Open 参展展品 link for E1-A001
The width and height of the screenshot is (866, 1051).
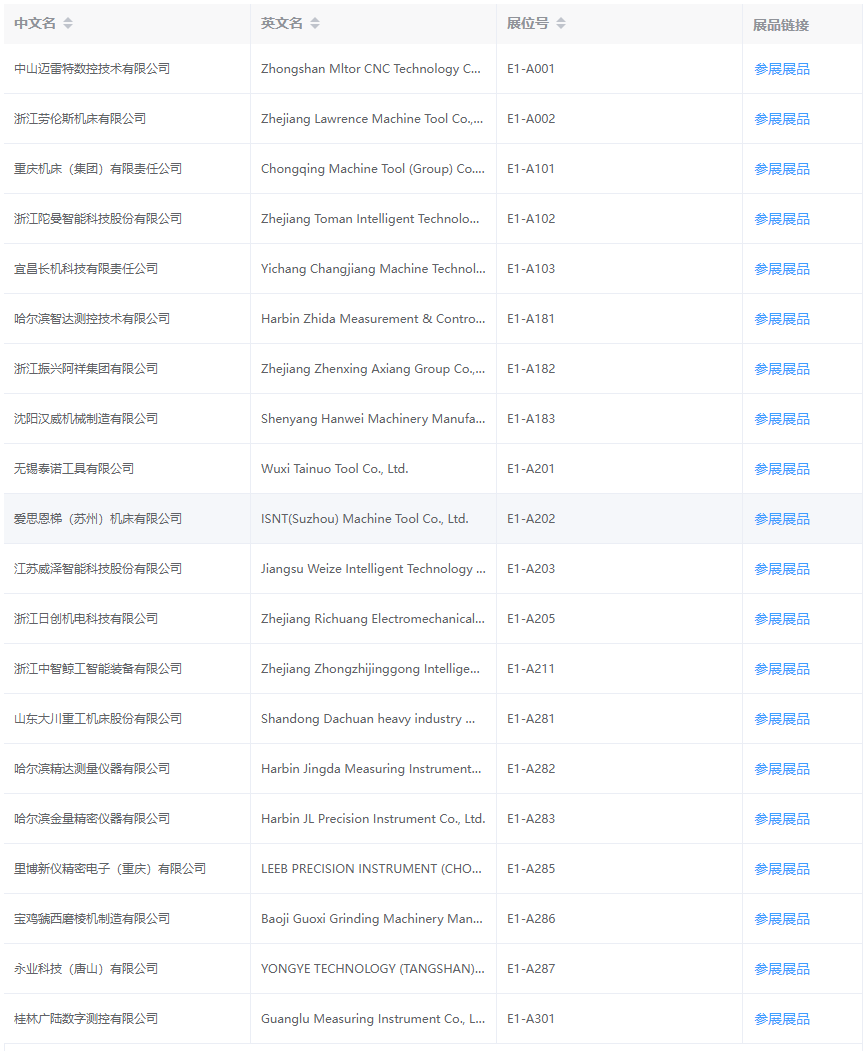[782, 69]
